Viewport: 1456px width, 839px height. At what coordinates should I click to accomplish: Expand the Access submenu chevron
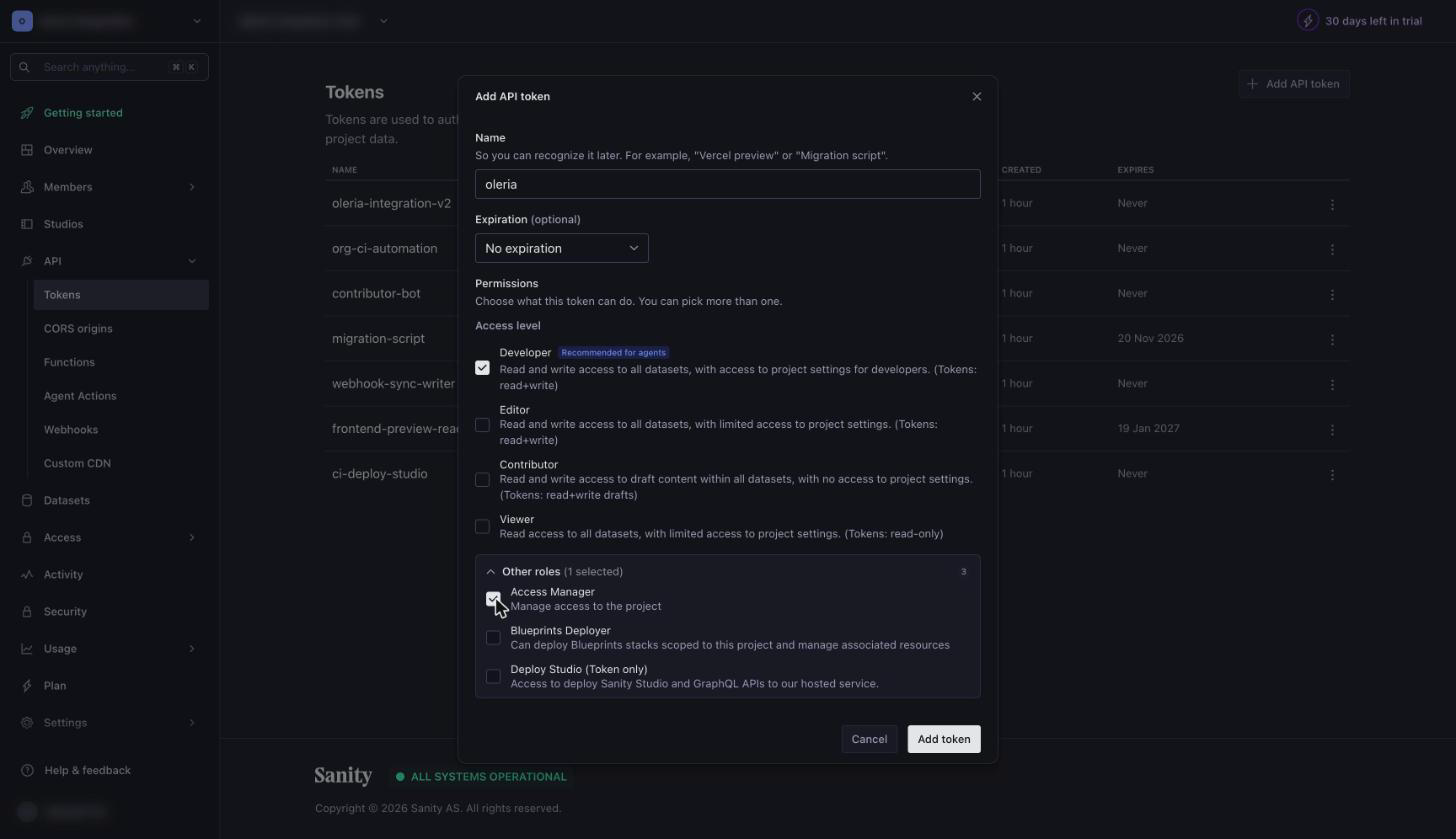(192, 538)
